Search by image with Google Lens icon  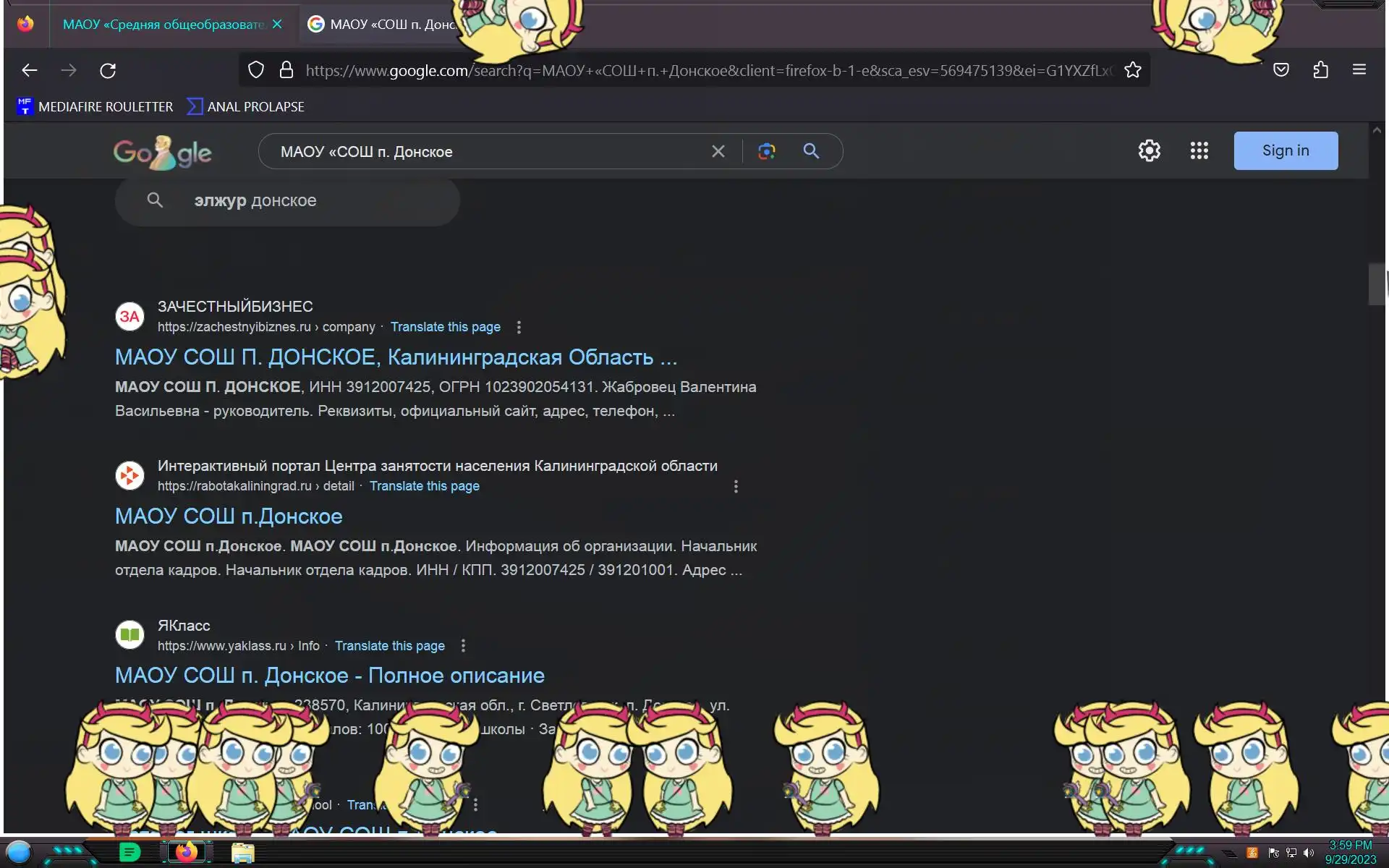[767, 151]
